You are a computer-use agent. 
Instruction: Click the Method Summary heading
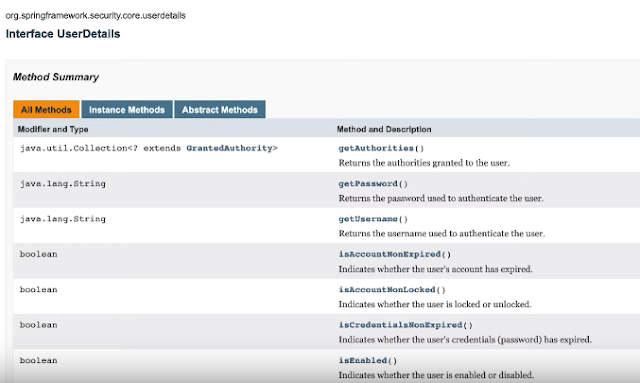point(56,77)
